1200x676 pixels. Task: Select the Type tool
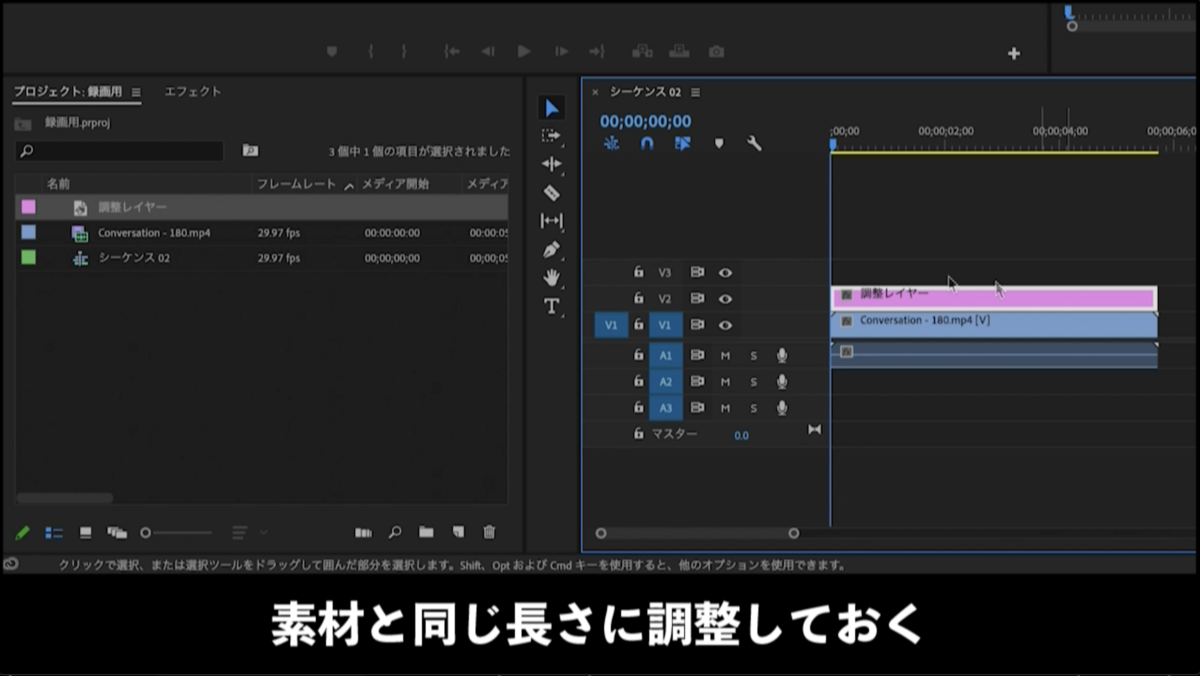point(551,306)
